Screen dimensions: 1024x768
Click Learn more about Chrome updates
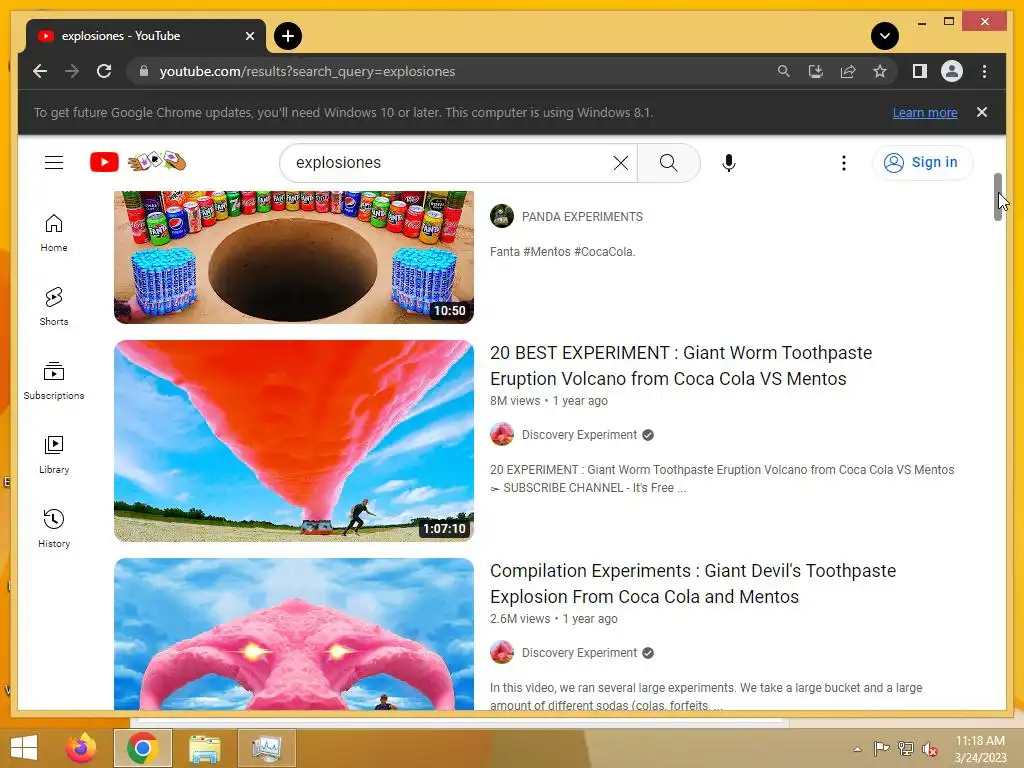(925, 112)
